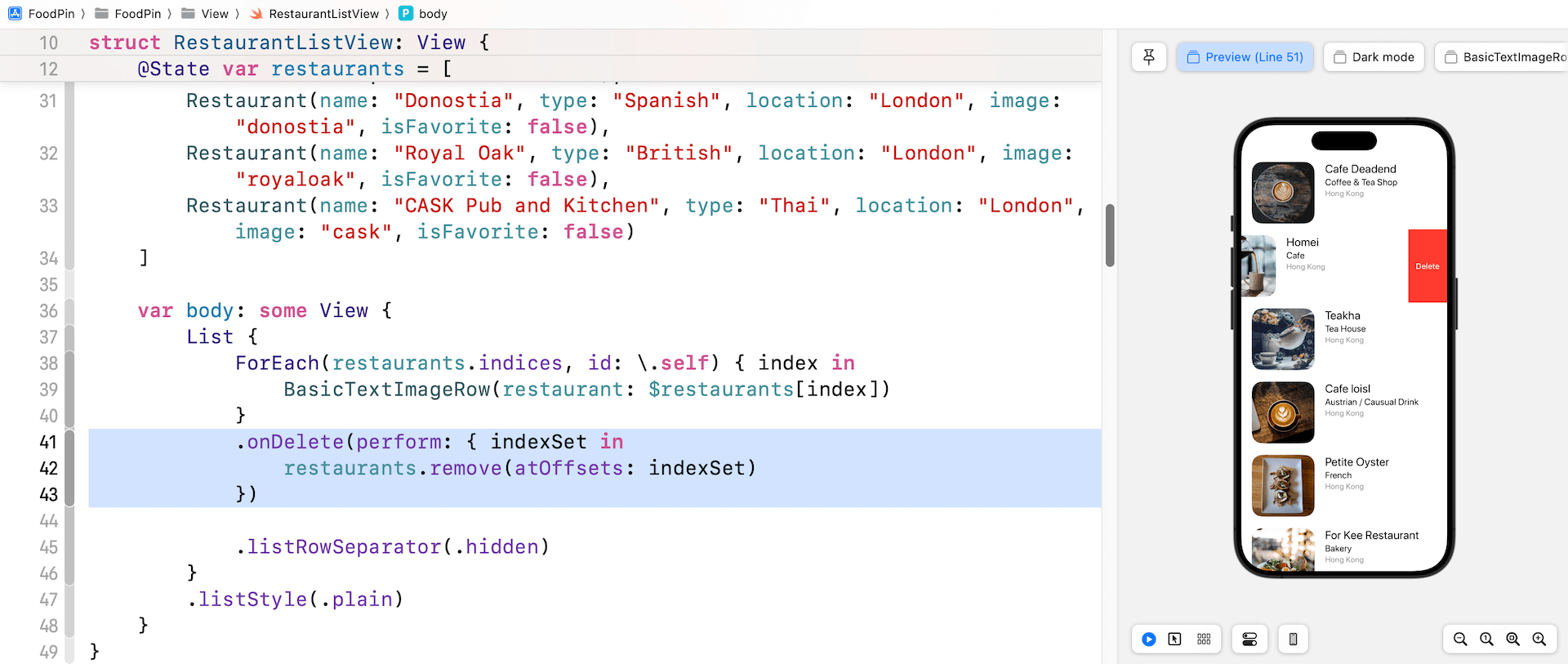The height and width of the screenshot is (664, 1568).
Task: Open the body property breadcrumb menu
Action: tap(423, 14)
